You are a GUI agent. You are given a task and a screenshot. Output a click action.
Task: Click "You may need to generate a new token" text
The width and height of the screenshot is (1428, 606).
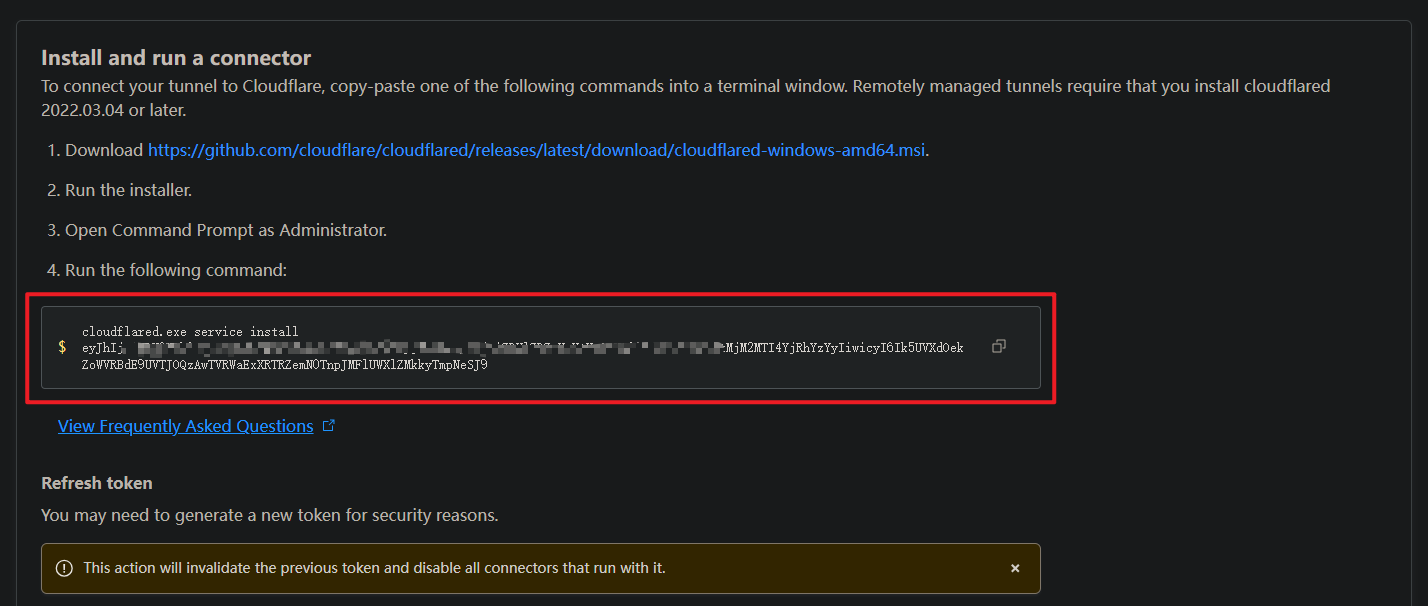270,516
